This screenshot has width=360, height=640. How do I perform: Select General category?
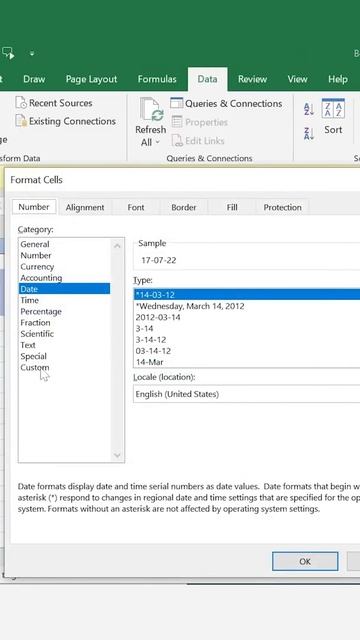coord(64,244)
